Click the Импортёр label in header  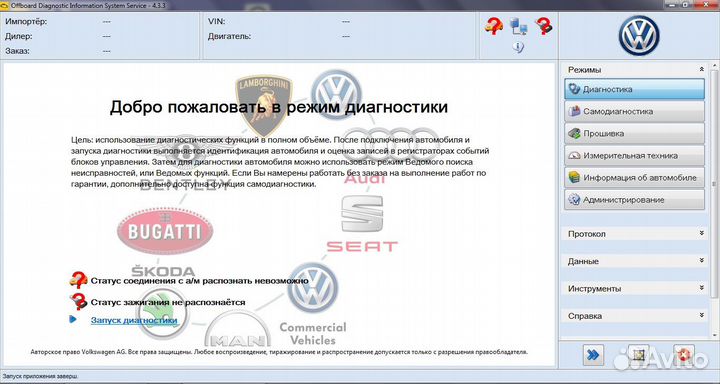click(x=26, y=22)
